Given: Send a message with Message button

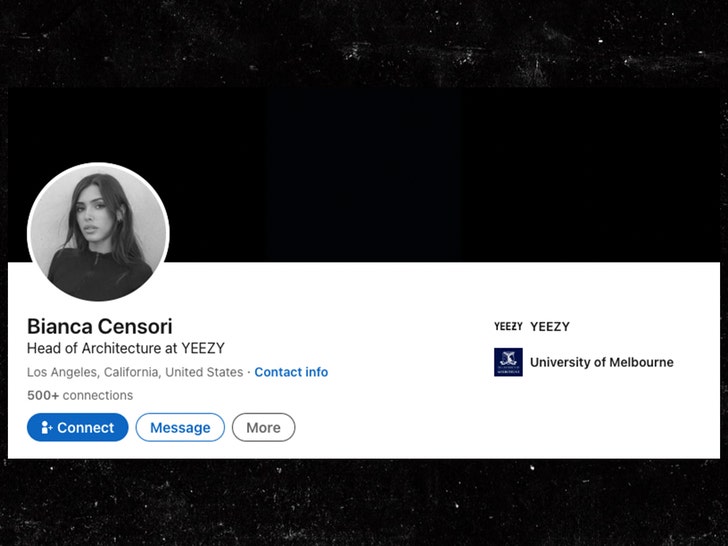Looking at the screenshot, I should [x=180, y=427].
